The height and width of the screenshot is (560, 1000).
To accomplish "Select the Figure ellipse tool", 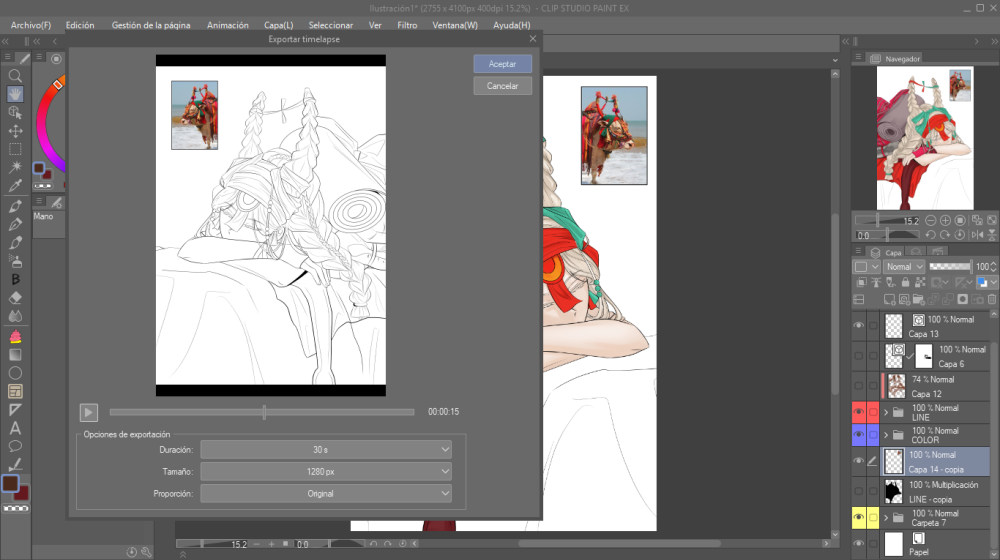I will tap(15, 373).
